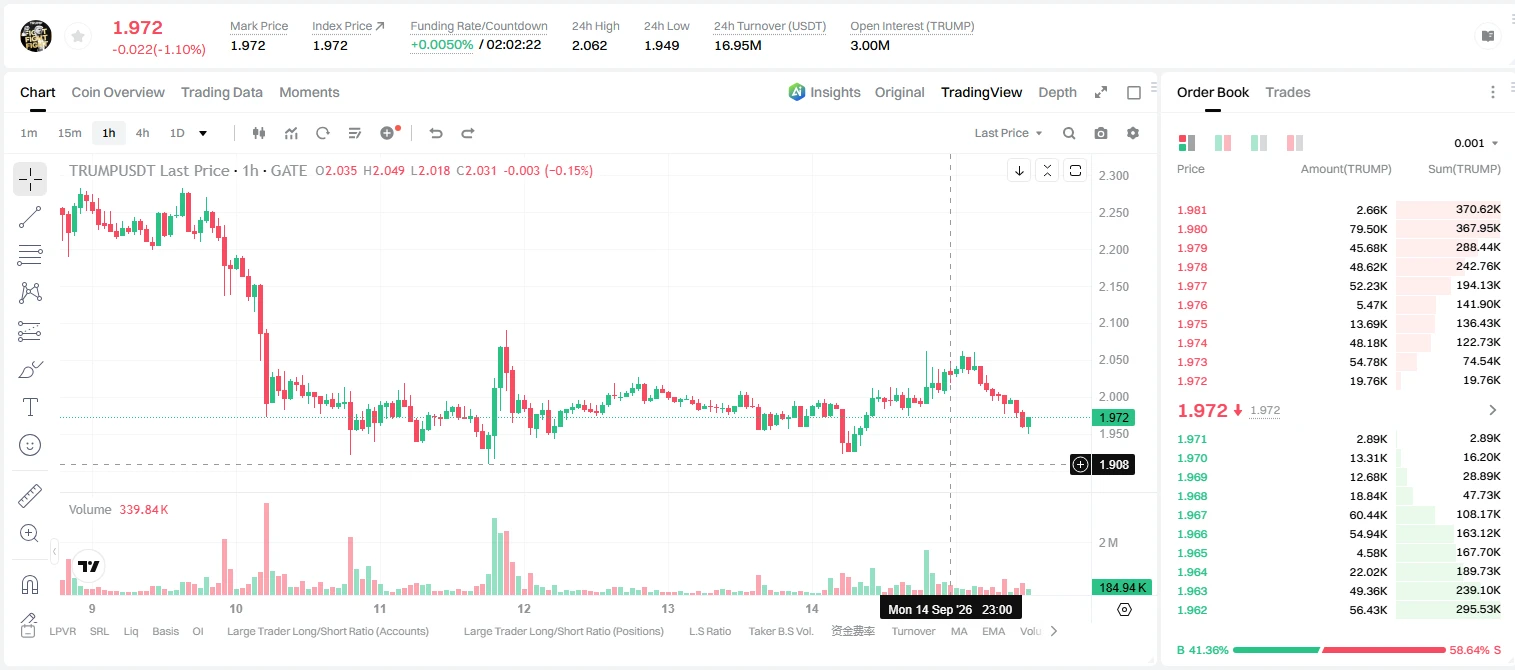Image resolution: width=1515 pixels, height=670 pixels.
Task: Show combined buy and sell order book
Action: point(1187,143)
